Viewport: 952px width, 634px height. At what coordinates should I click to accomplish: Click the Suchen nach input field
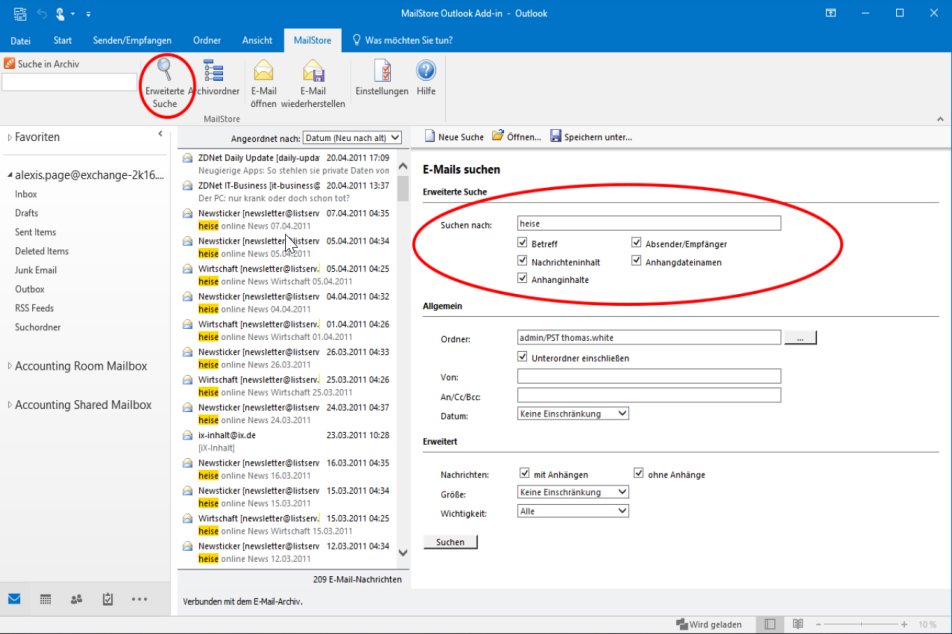pos(649,223)
